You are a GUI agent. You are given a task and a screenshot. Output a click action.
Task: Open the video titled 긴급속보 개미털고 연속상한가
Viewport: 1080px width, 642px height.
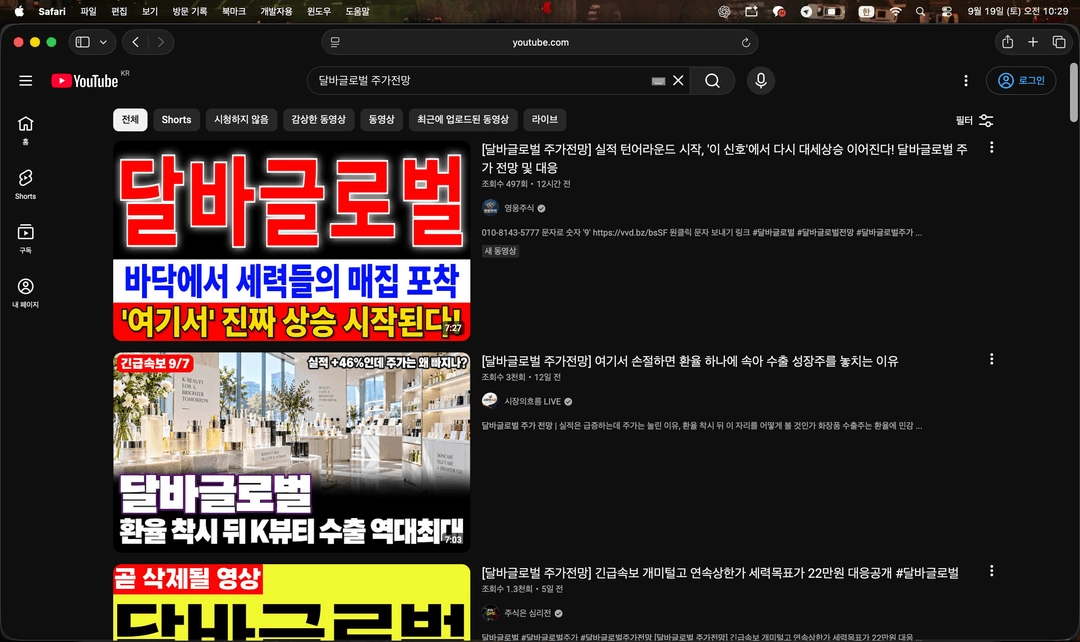(720, 572)
